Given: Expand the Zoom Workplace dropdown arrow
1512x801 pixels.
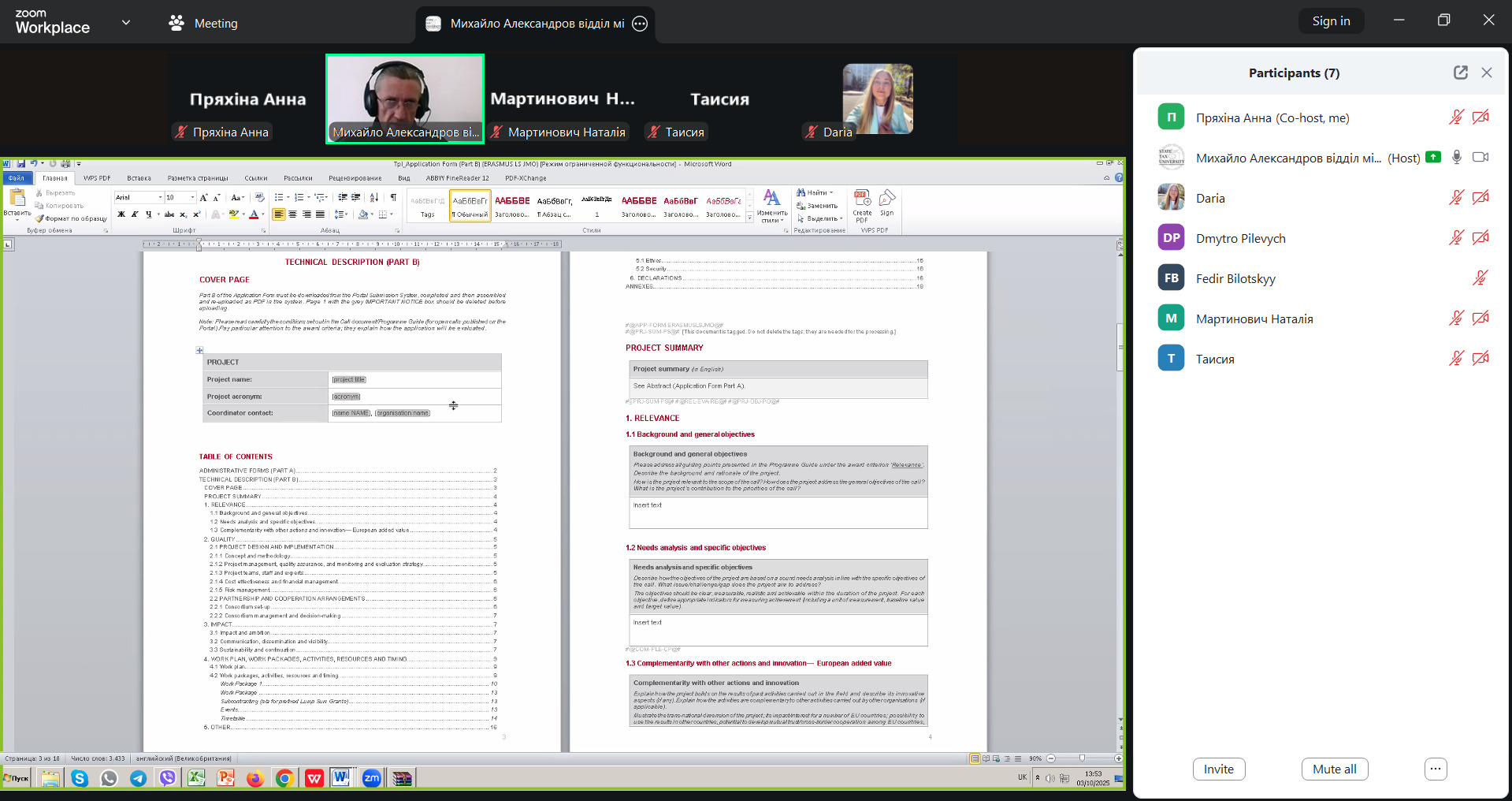Looking at the screenshot, I should 126,23.
